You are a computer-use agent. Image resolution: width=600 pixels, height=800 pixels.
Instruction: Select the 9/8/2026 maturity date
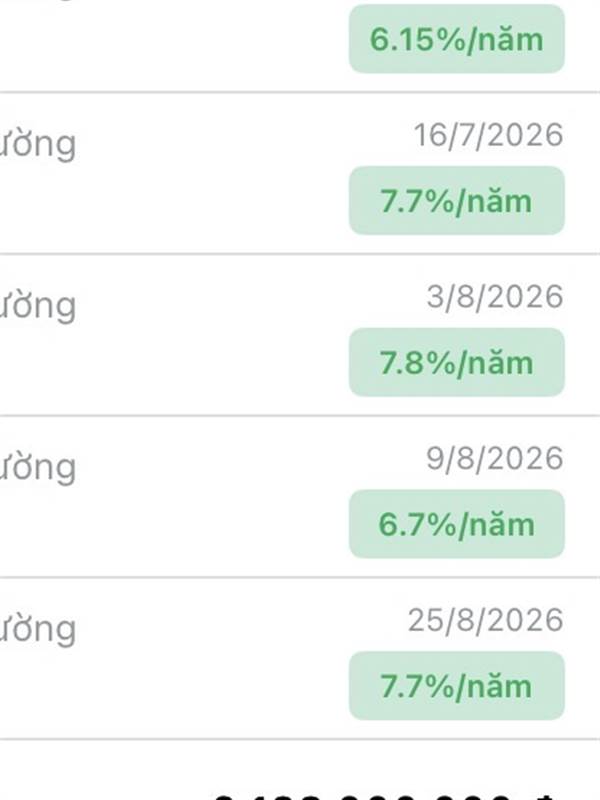(x=494, y=459)
